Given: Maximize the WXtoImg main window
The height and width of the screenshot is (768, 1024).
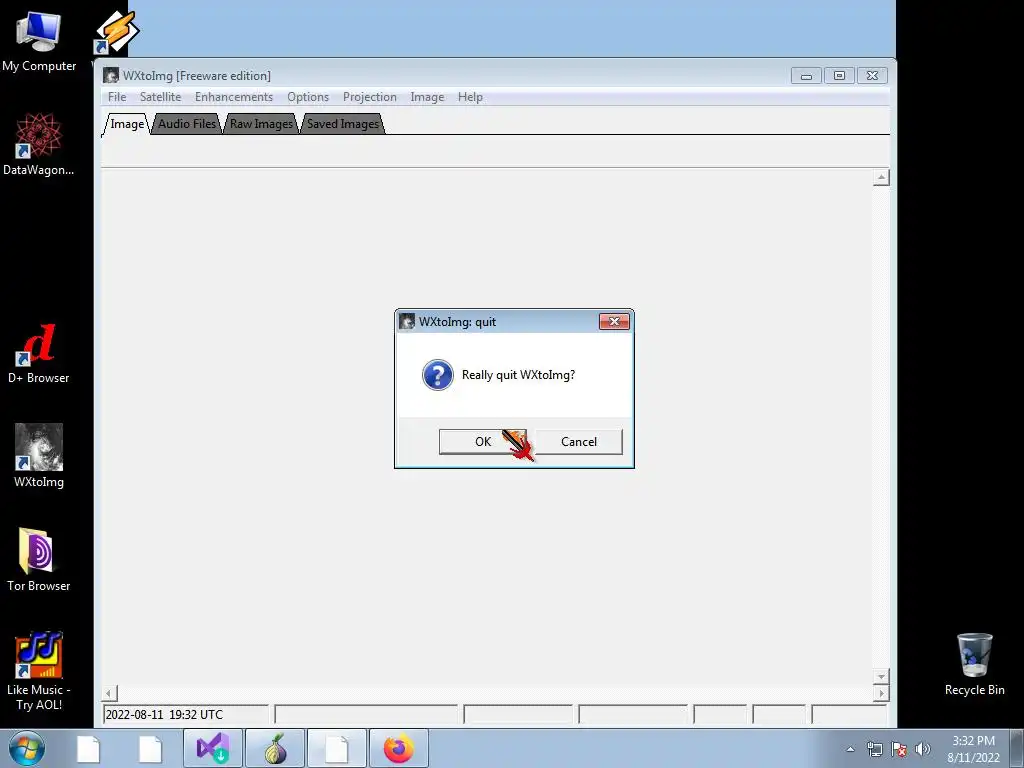Looking at the screenshot, I should 839,76.
